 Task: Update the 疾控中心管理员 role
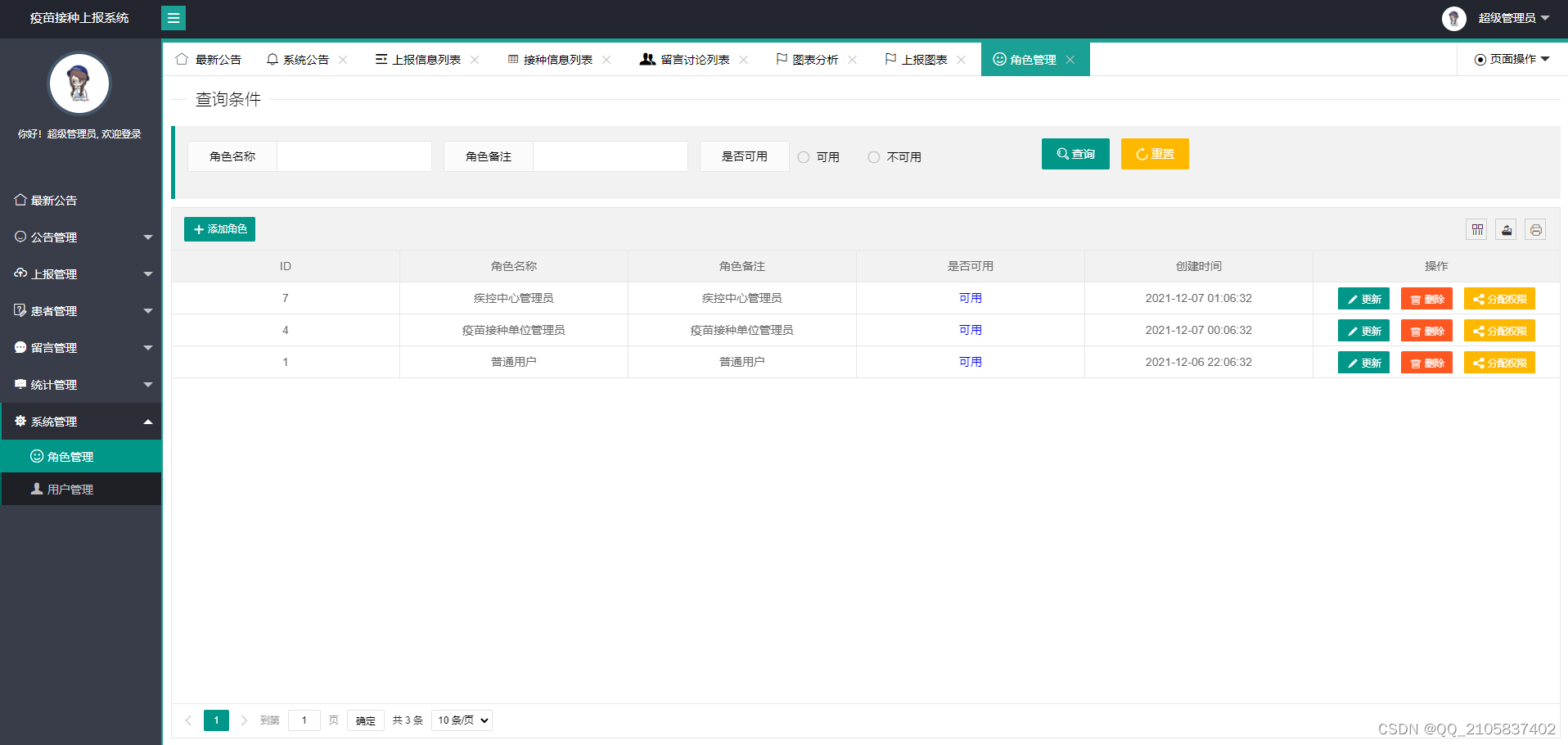1363,299
